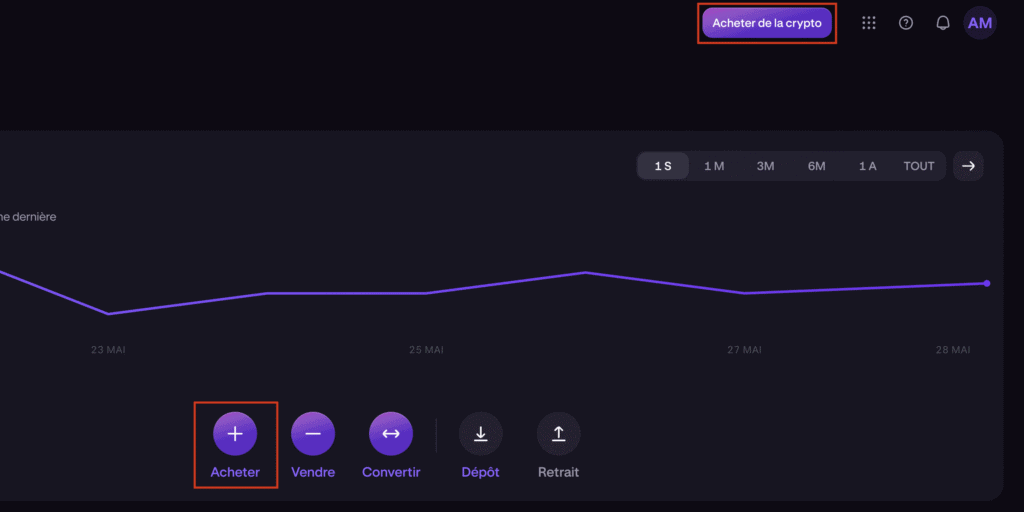Open the help question mark icon
The width and height of the screenshot is (1024, 512).
click(906, 23)
